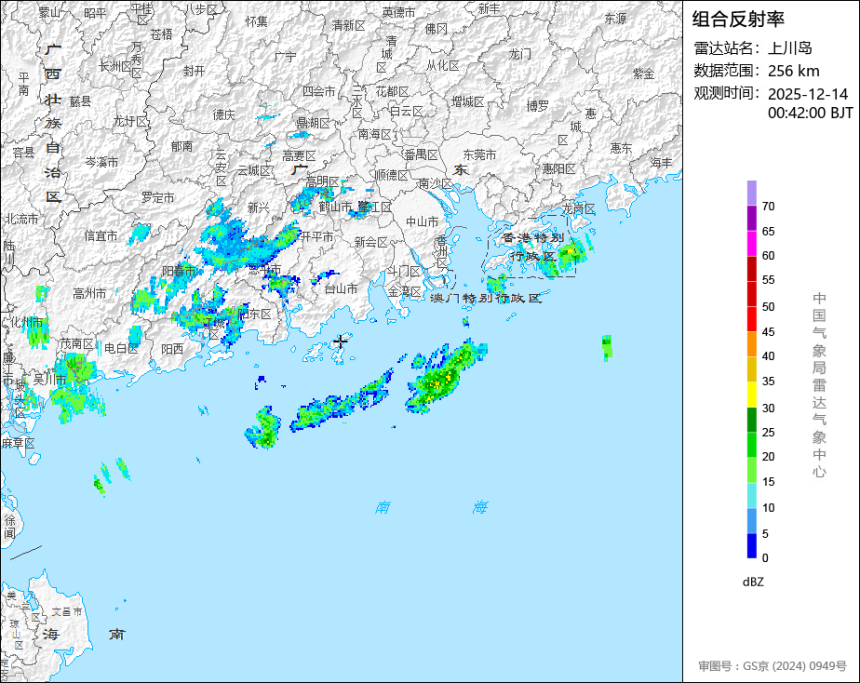860x683 pixels.
Task: Click the 高要区 map label
Action: [299, 156]
